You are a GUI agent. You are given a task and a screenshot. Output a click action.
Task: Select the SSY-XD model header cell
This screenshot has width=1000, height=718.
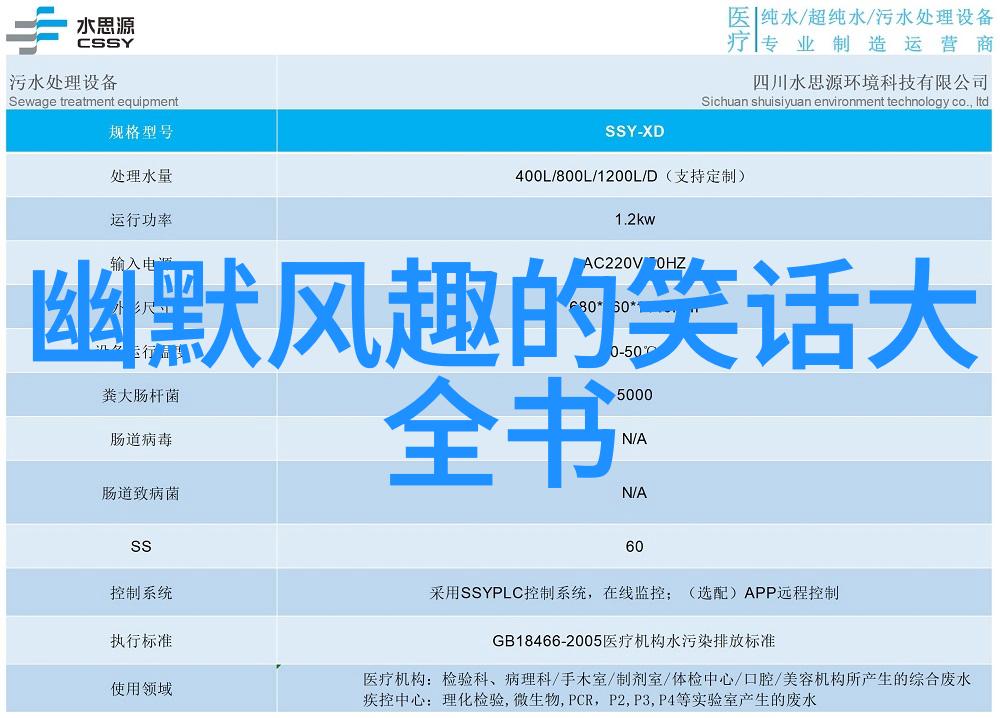634,132
